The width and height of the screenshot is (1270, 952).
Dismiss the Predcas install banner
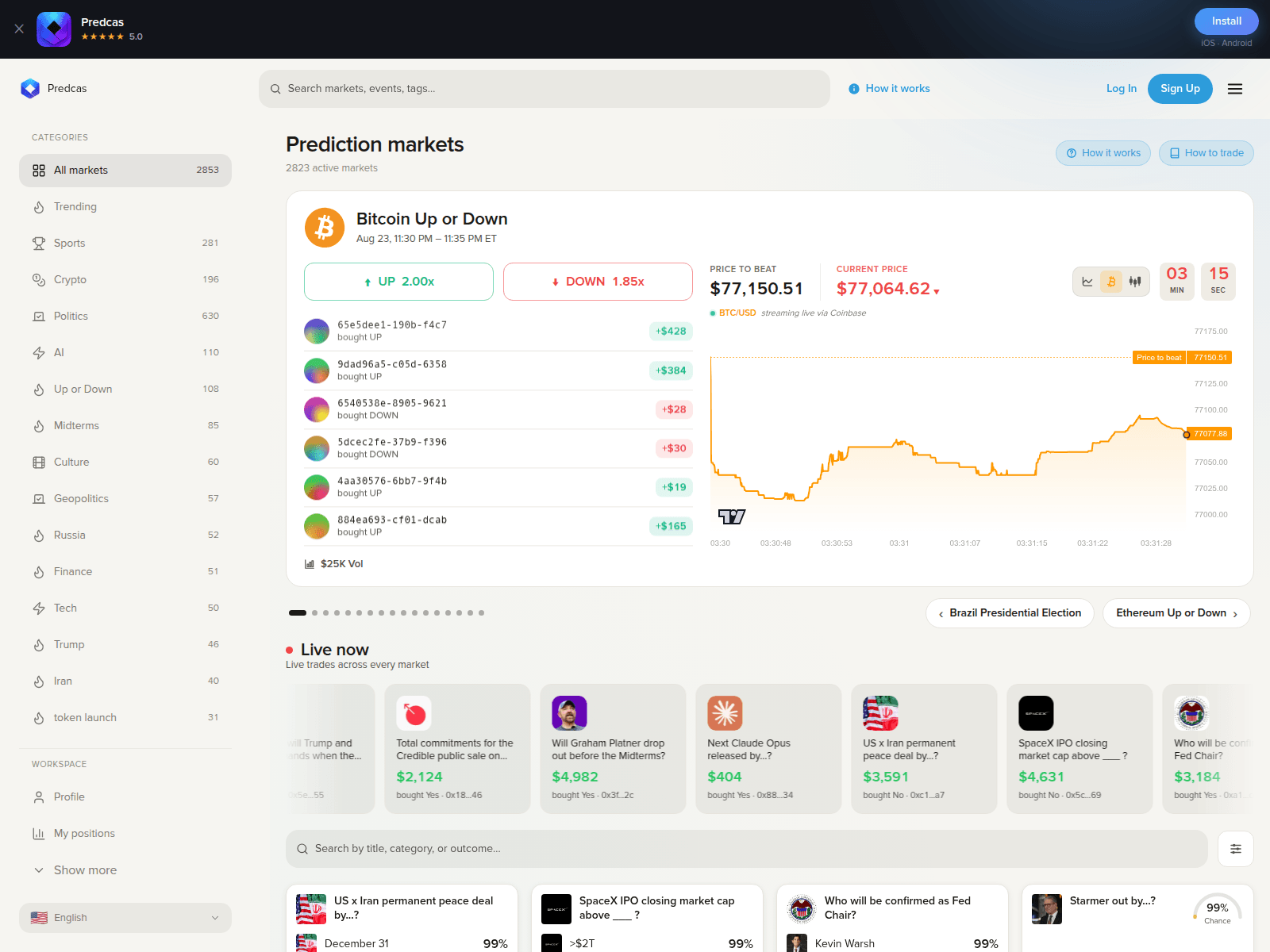[x=19, y=29]
